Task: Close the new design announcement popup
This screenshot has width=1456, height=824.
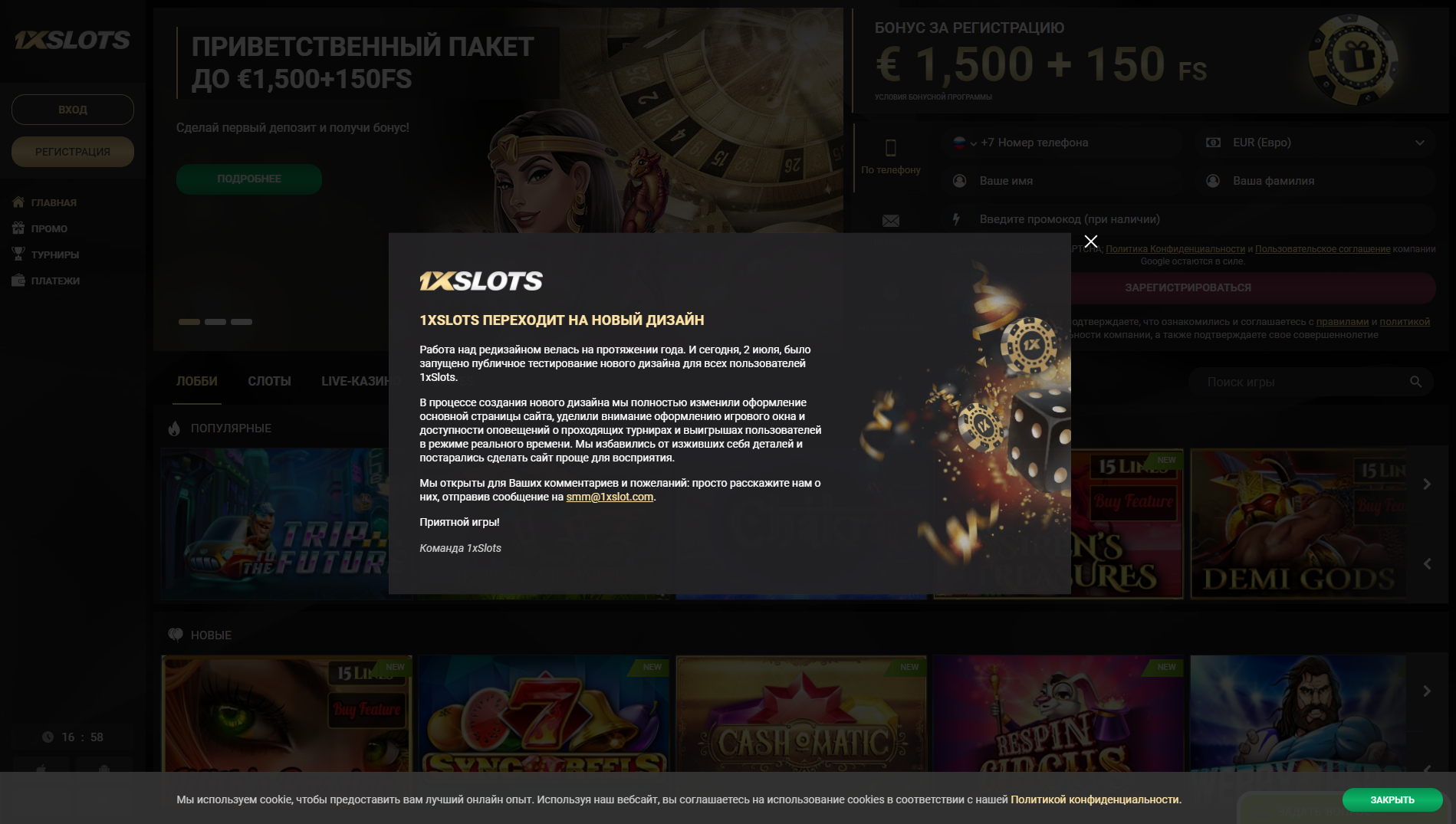Action: click(1090, 241)
